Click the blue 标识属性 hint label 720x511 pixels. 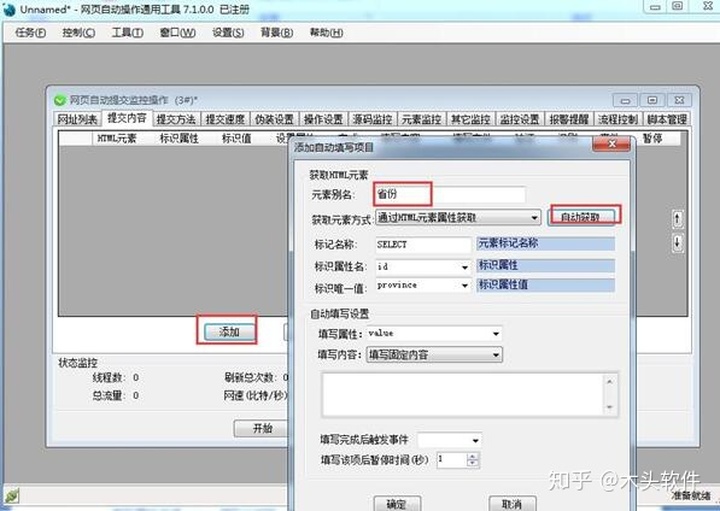click(x=546, y=265)
